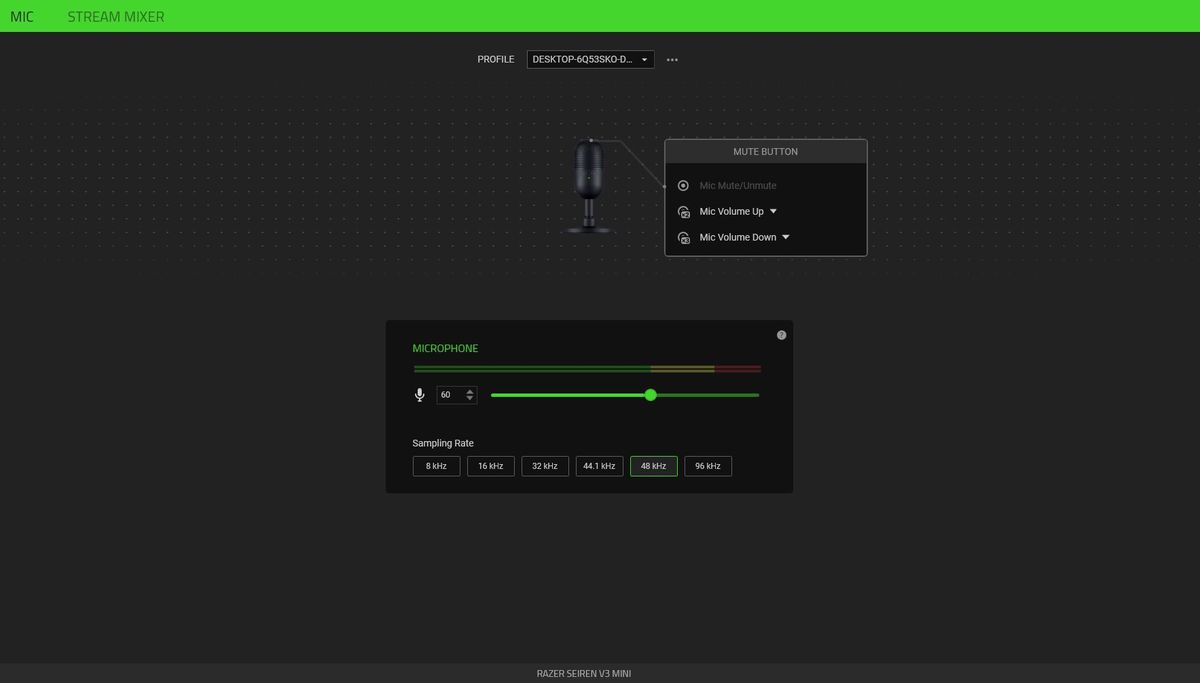Screen dimensions: 1200x683
Task: Switch to the STREAM MIXER tab
Action: click(115, 16)
